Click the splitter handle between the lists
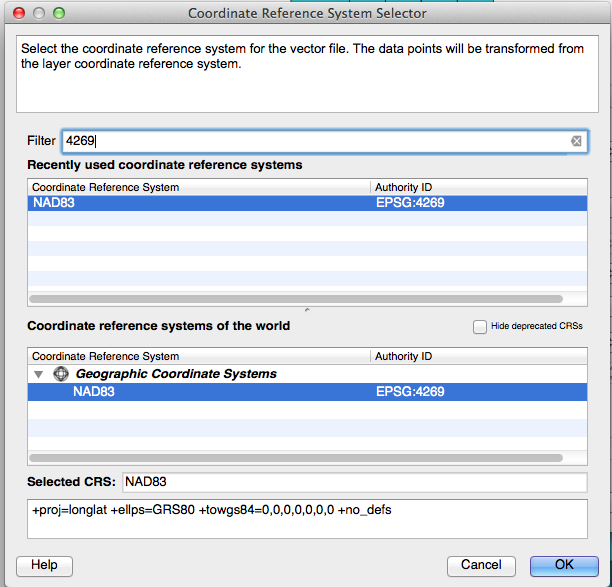This screenshot has width=612, height=587. pos(307,310)
